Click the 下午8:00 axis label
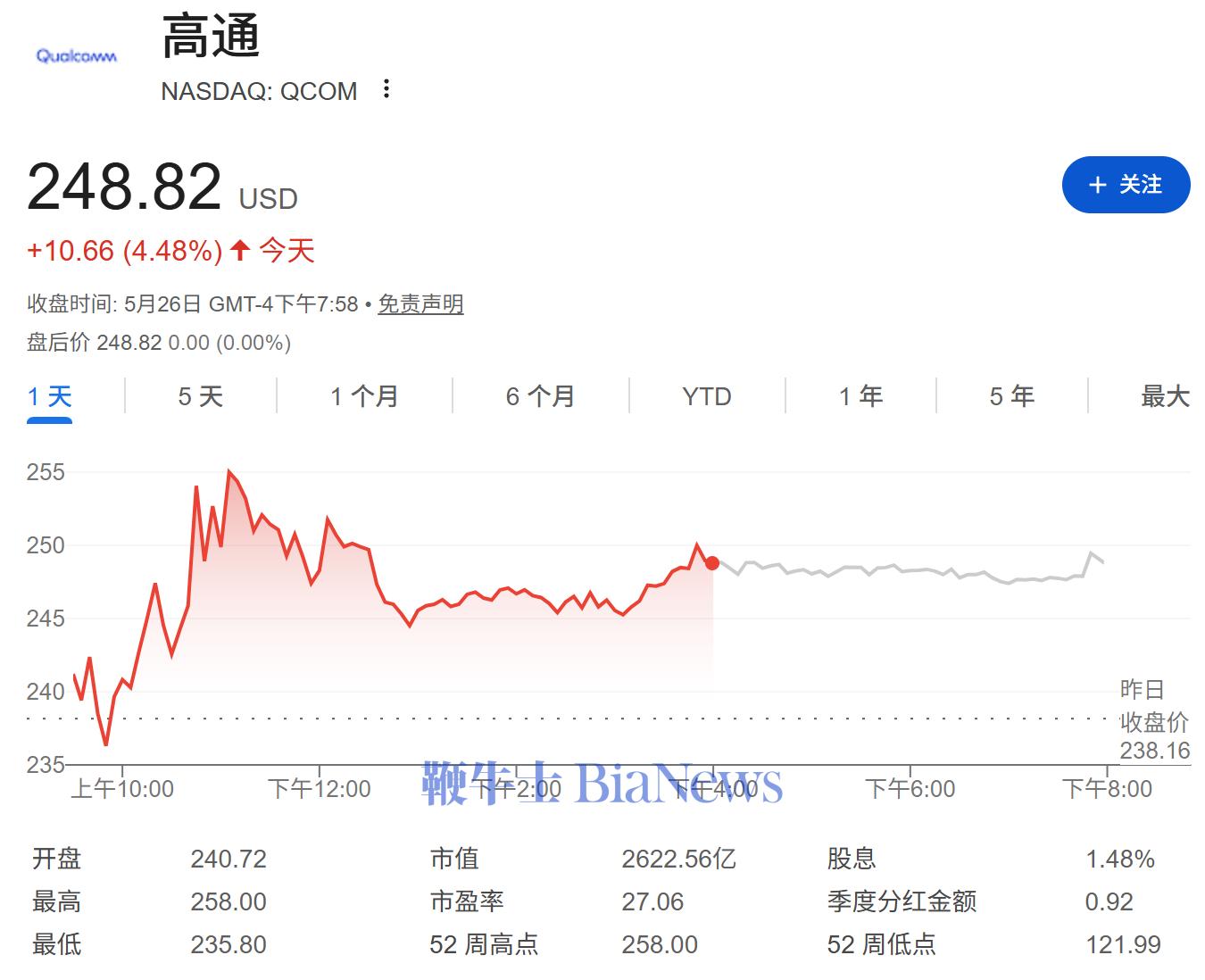Viewport: 1205px width, 980px height. (x=1107, y=789)
